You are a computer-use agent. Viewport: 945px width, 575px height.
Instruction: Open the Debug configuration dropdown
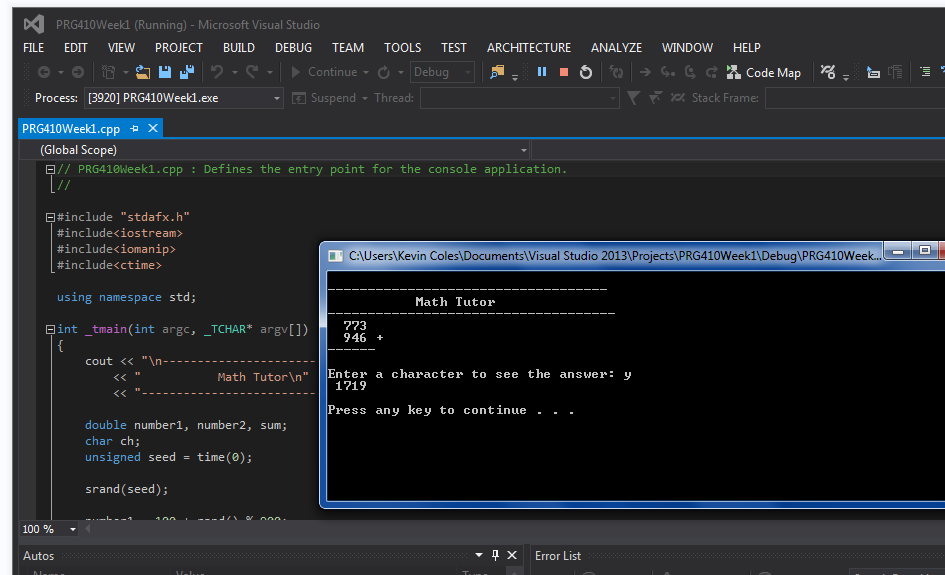(442, 72)
